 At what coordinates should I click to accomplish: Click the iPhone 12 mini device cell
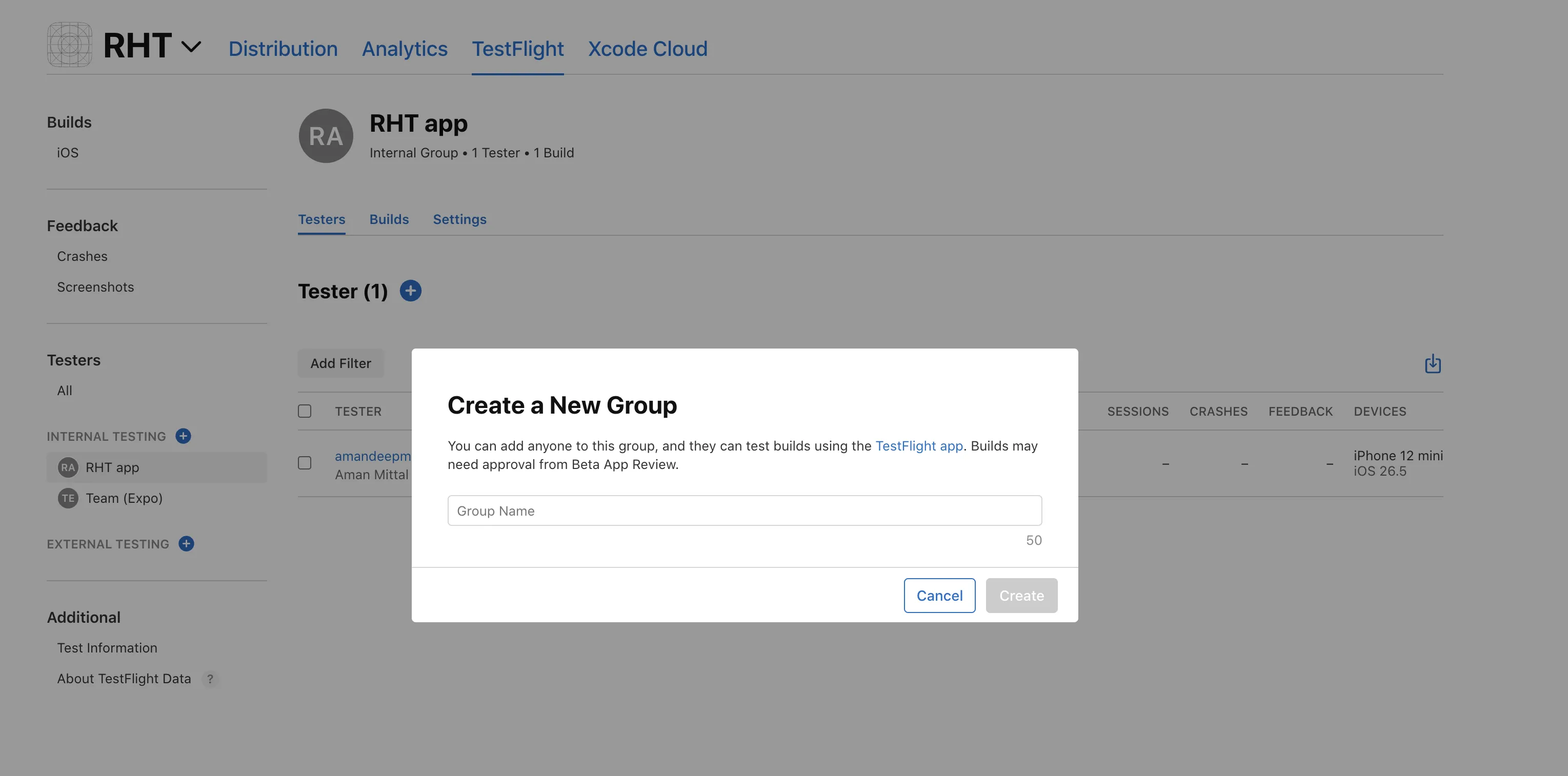click(1398, 463)
